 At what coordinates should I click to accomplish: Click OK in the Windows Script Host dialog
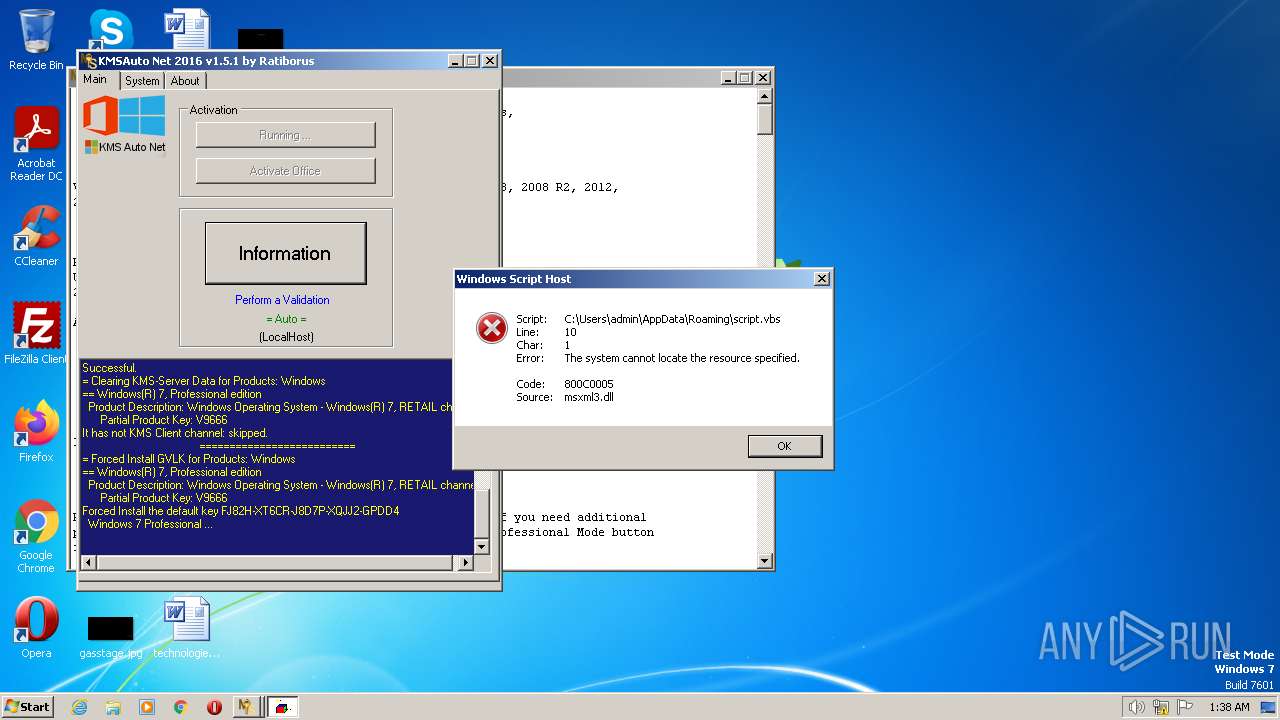tap(785, 446)
